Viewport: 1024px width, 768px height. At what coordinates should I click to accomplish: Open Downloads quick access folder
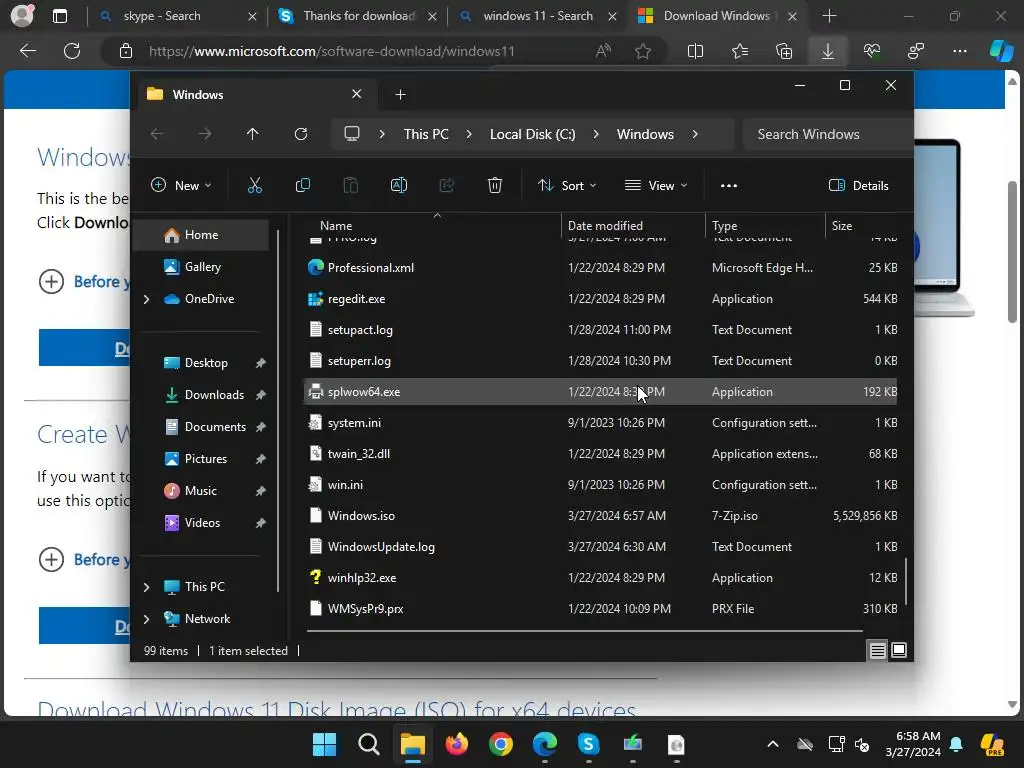point(214,395)
